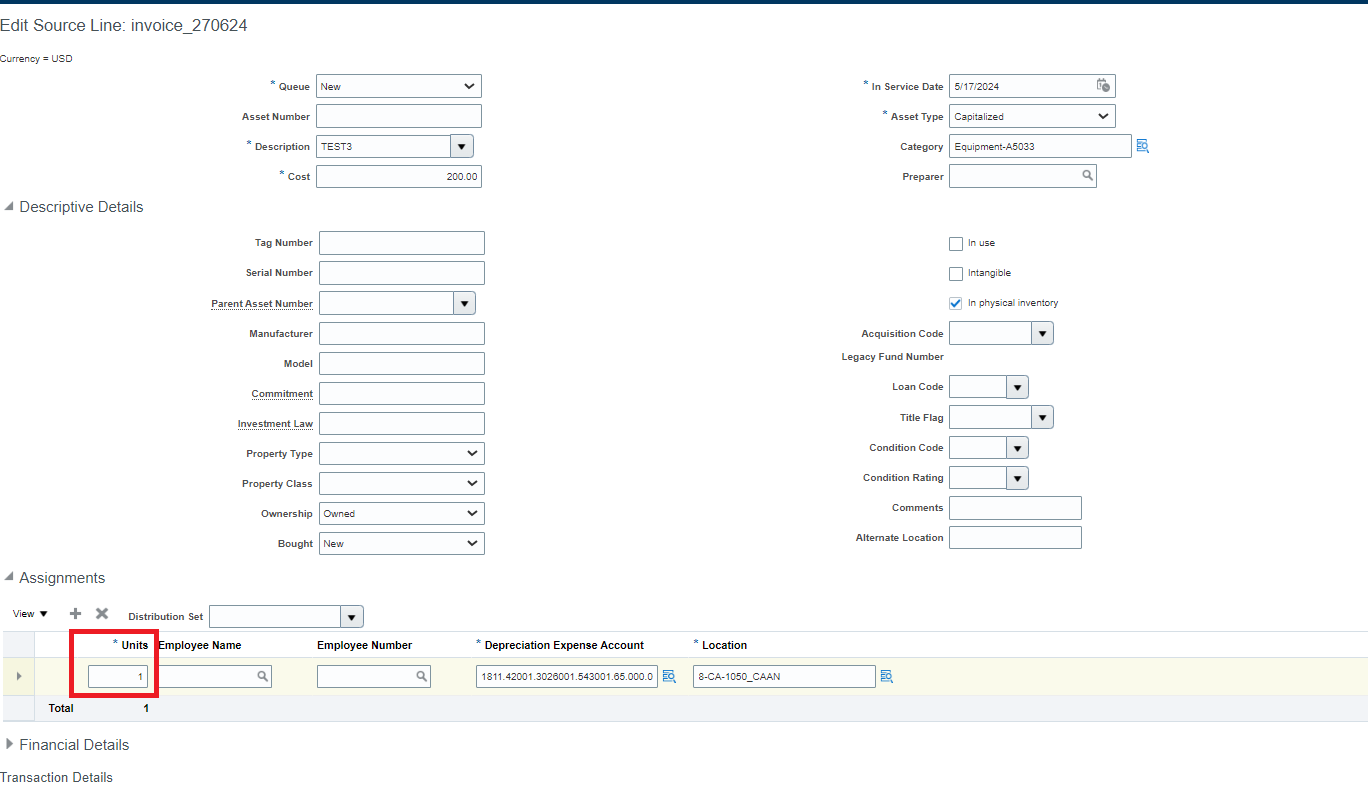Open the In Service Date calendar picker
The height and width of the screenshot is (792, 1368).
pyautogui.click(x=1104, y=86)
